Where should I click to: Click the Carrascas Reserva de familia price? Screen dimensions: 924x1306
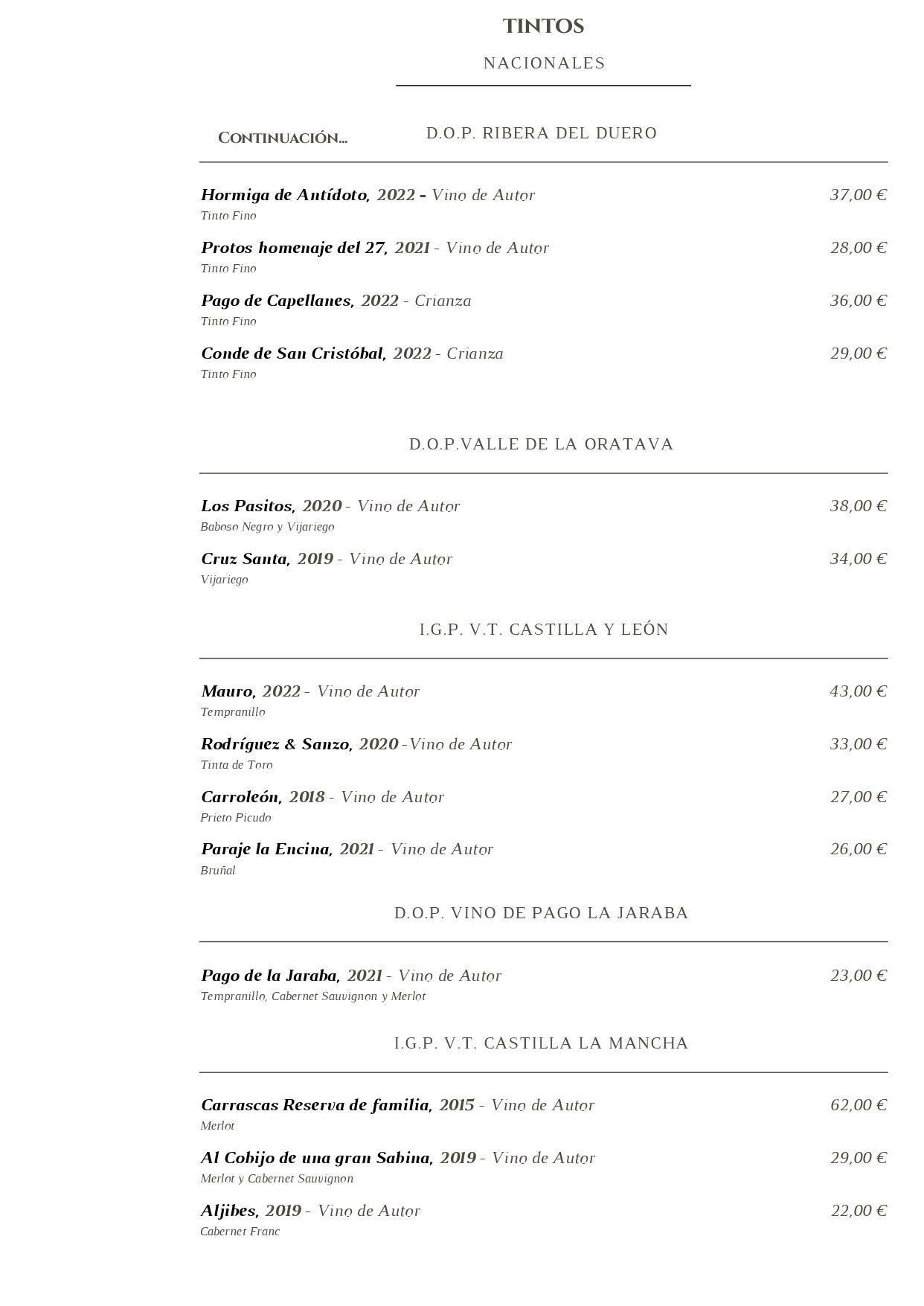pos(859,1105)
